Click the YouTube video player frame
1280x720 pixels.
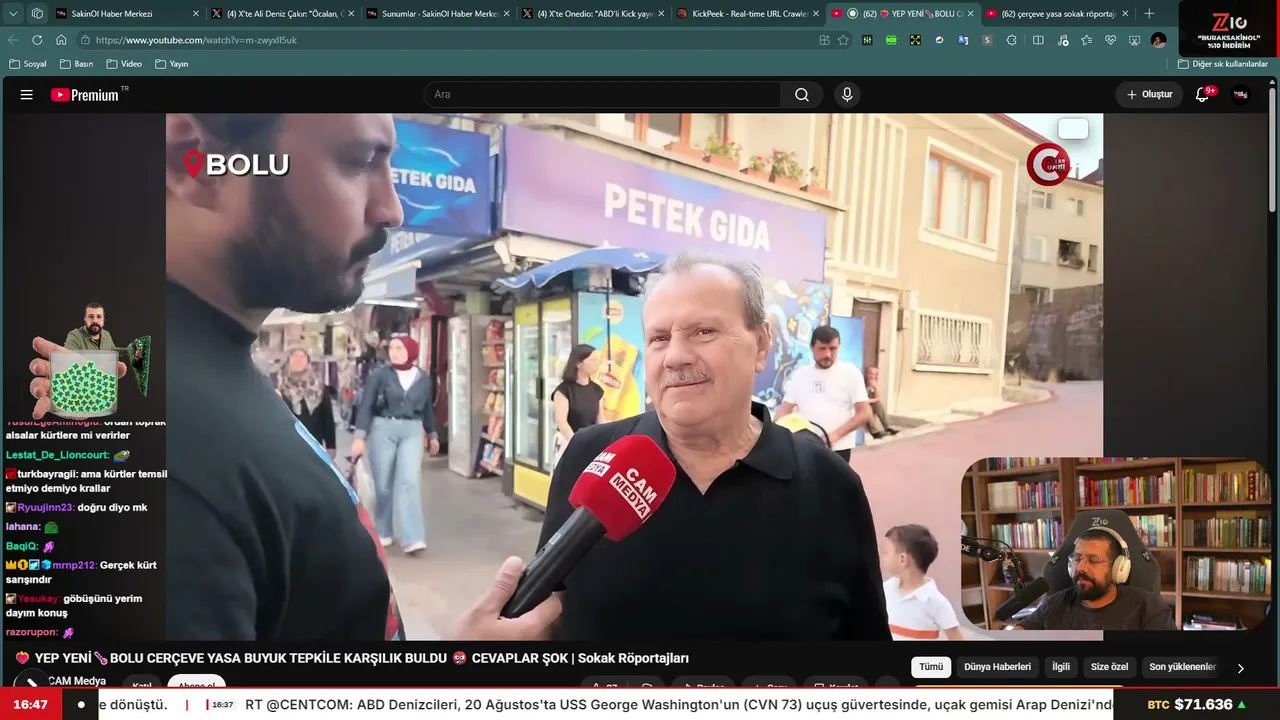[x=634, y=376]
